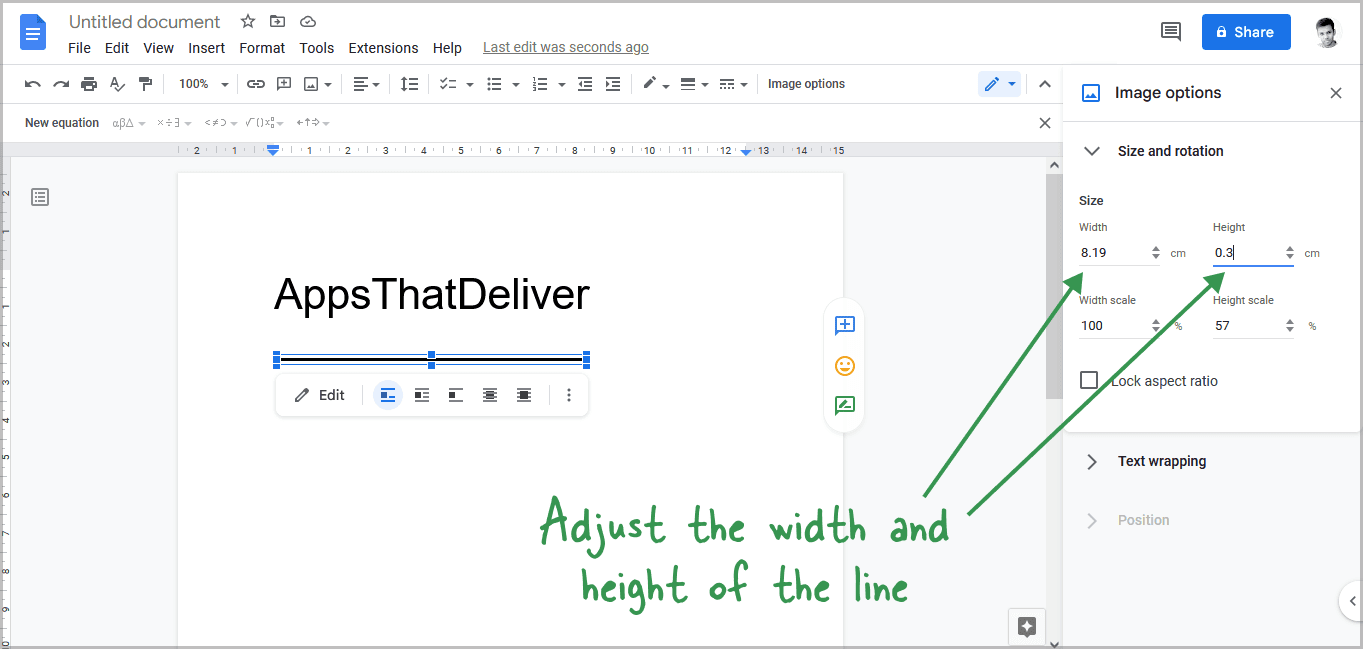Open border dash style dropdown
The image size is (1363, 649).
[733, 84]
